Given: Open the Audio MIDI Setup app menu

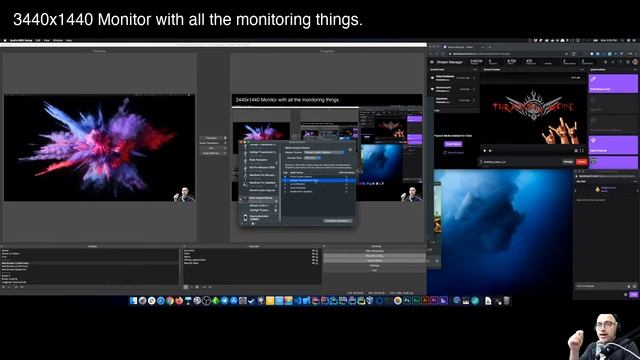Looking at the screenshot, I should [x=21, y=40].
